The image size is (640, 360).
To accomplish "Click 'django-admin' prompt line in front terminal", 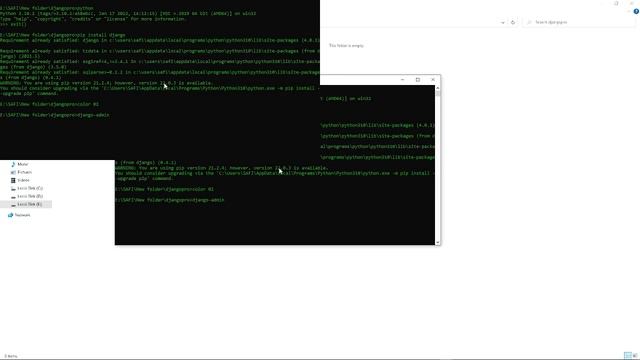I will click(169, 200).
